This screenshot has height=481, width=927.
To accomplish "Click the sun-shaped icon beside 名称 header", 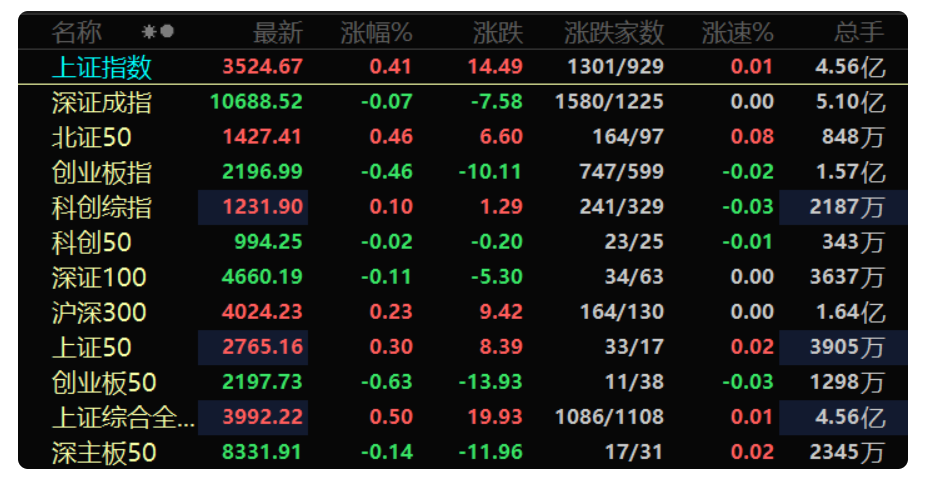I will click(149, 31).
